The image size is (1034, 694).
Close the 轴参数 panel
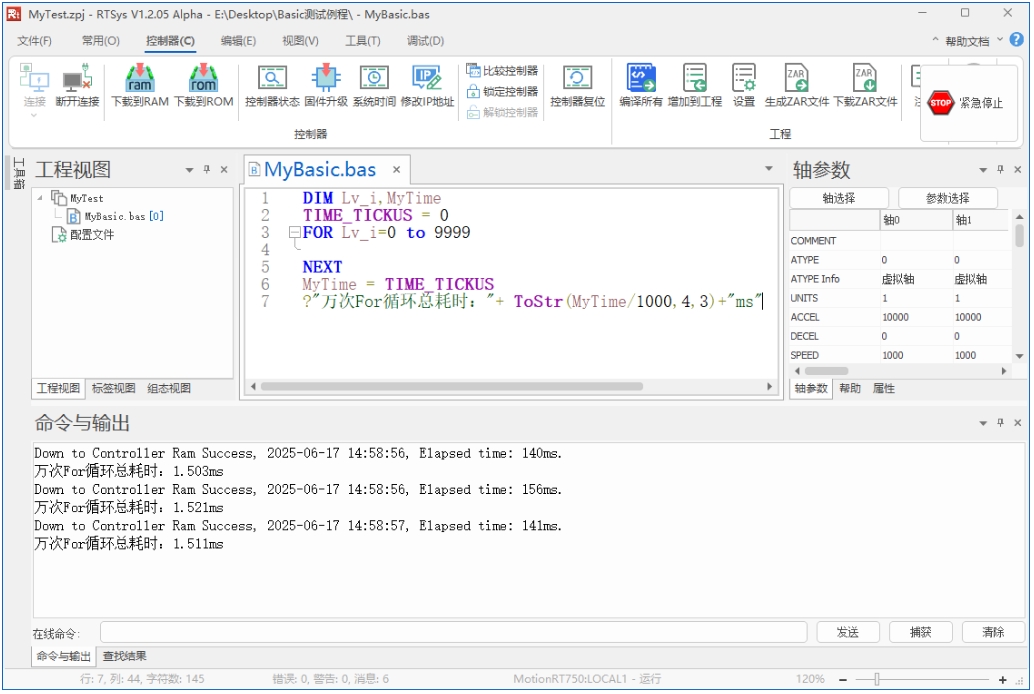1018,170
